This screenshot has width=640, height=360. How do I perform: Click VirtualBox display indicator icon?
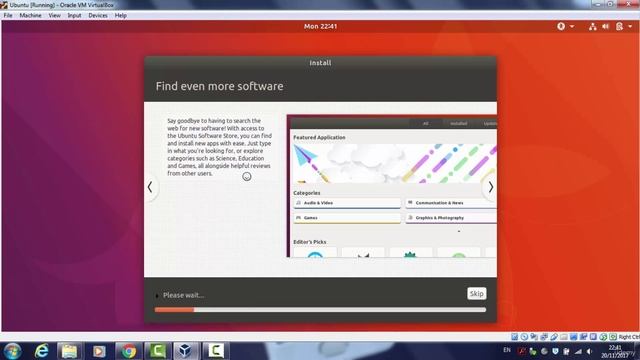(573, 337)
